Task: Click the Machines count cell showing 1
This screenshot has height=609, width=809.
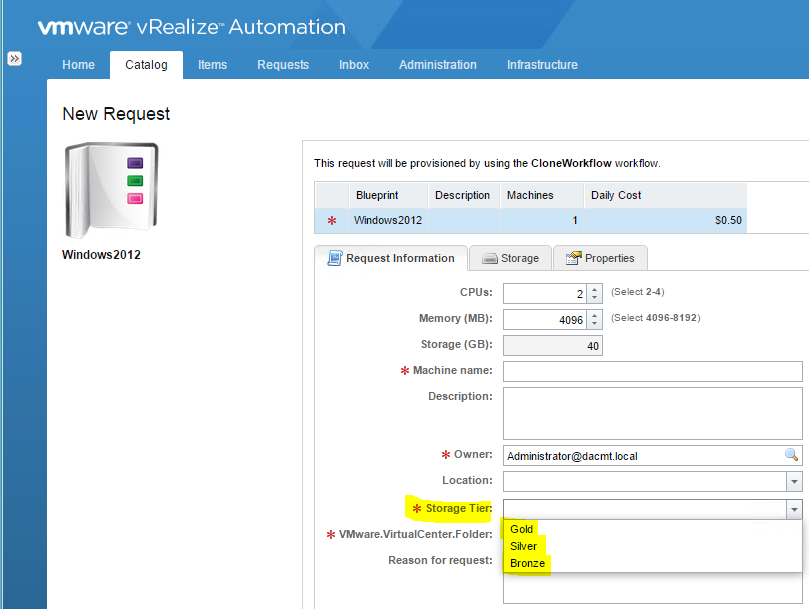Action: pos(542,220)
